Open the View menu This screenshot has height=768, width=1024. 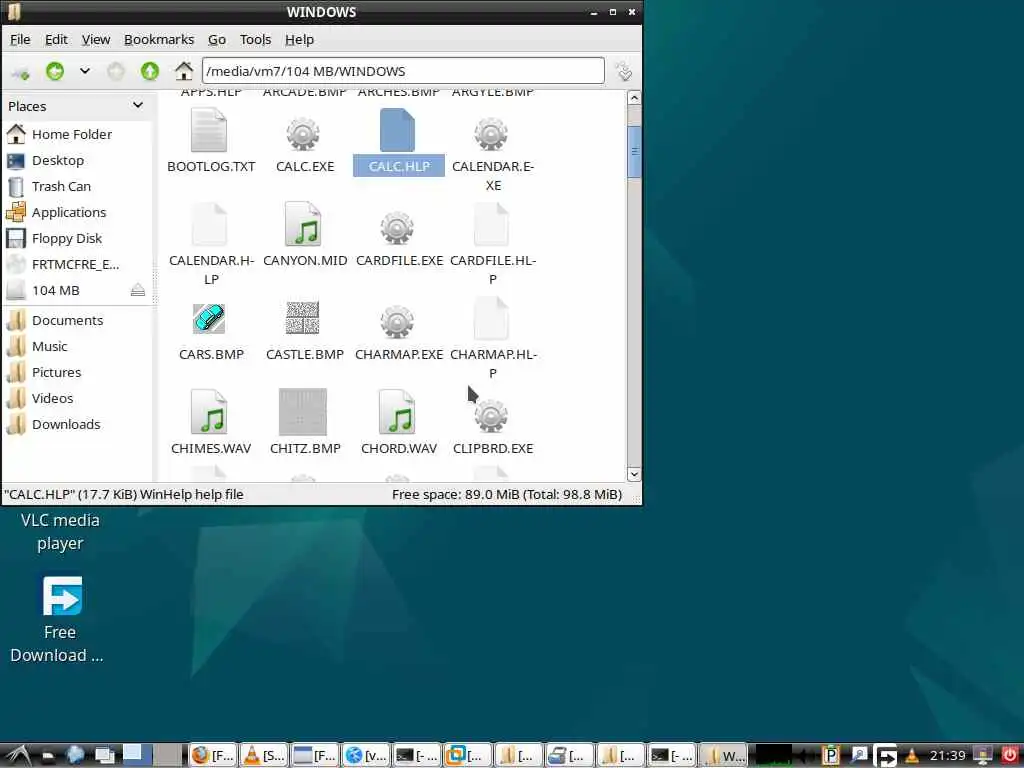95,40
